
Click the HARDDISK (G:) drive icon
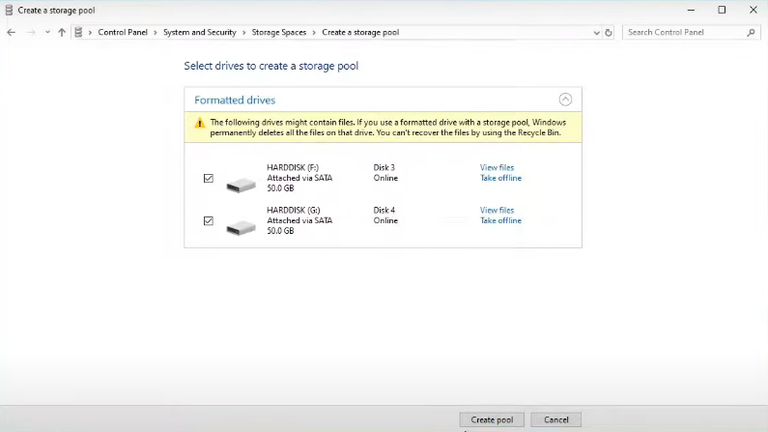coord(241,227)
